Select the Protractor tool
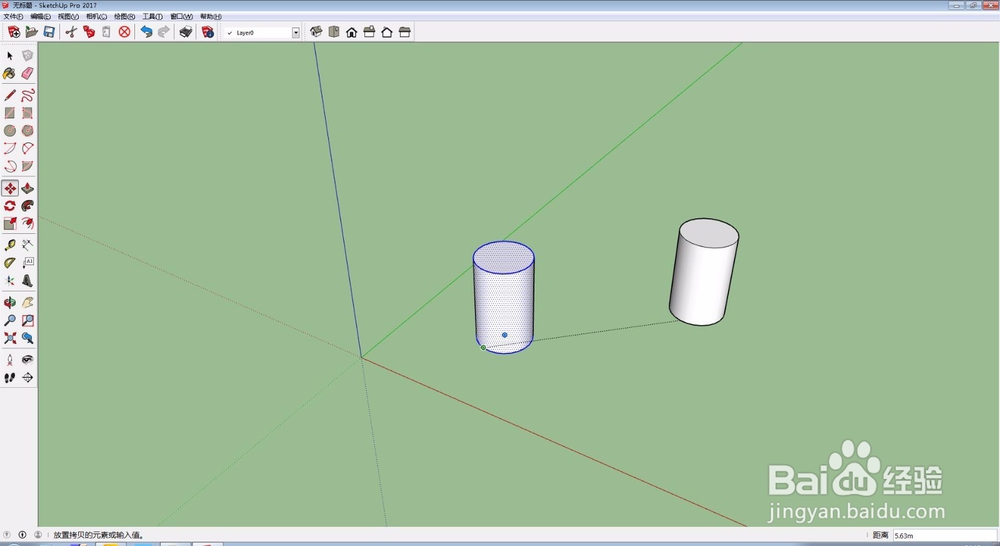Viewport: 1000px width, 546px height. pyautogui.click(x=10, y=263)
